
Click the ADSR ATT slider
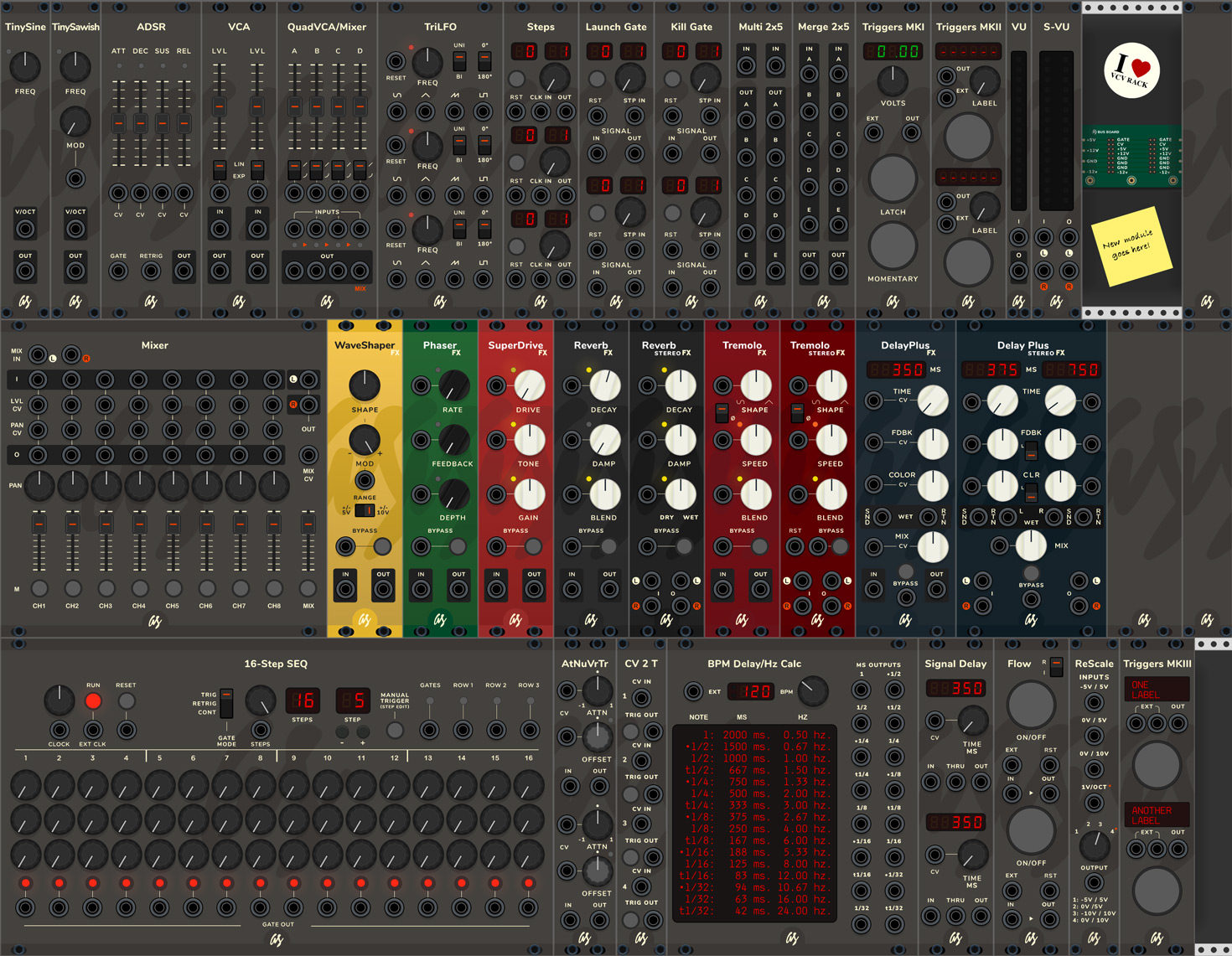[119, 122]
